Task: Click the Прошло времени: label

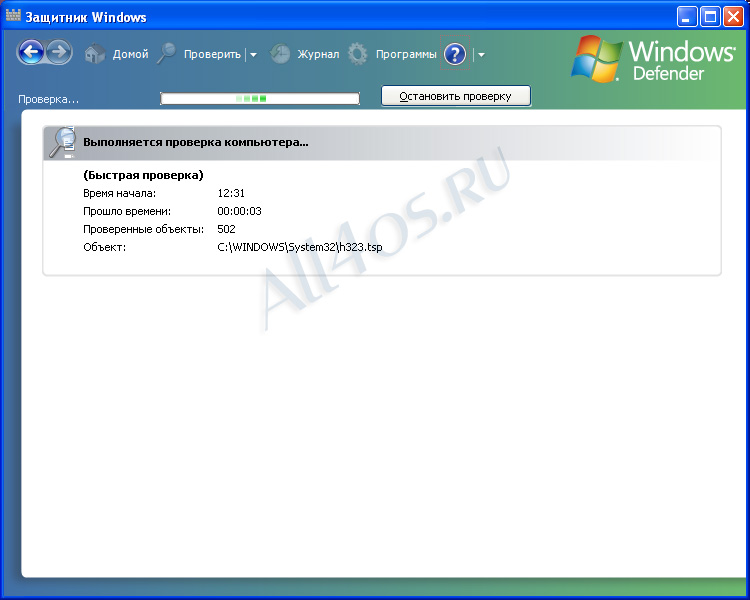Action: point(127,211)
